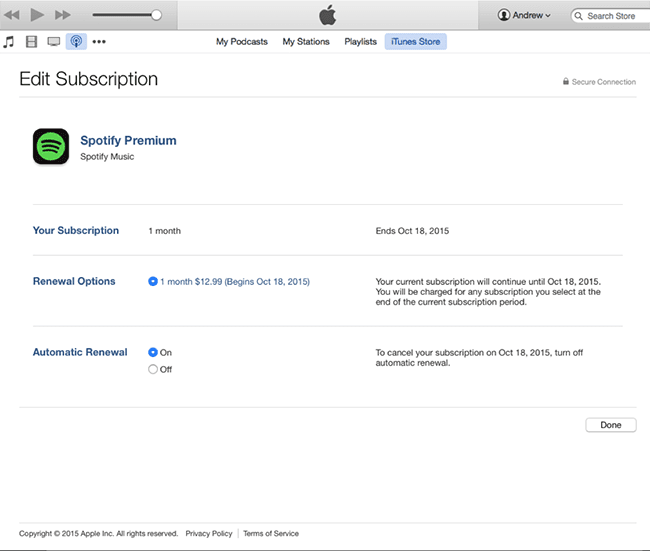Click the '1 month' subscription value
This screenshot has width=650, height=551.
165,231
